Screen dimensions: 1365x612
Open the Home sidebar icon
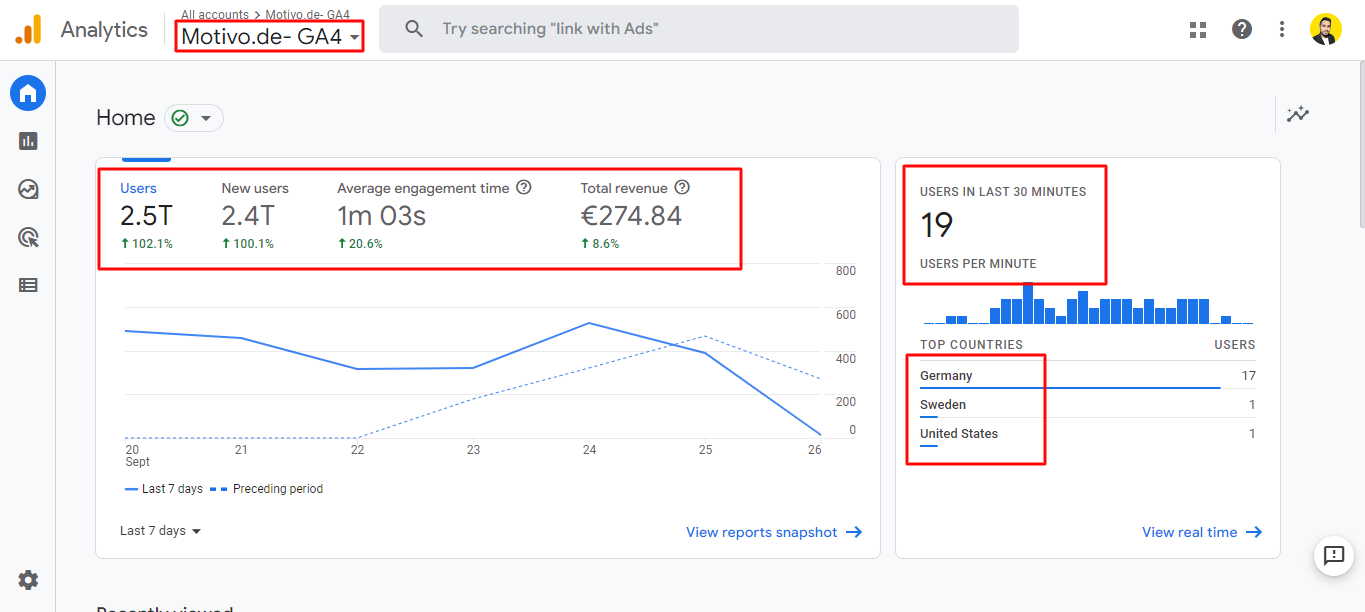28,94
